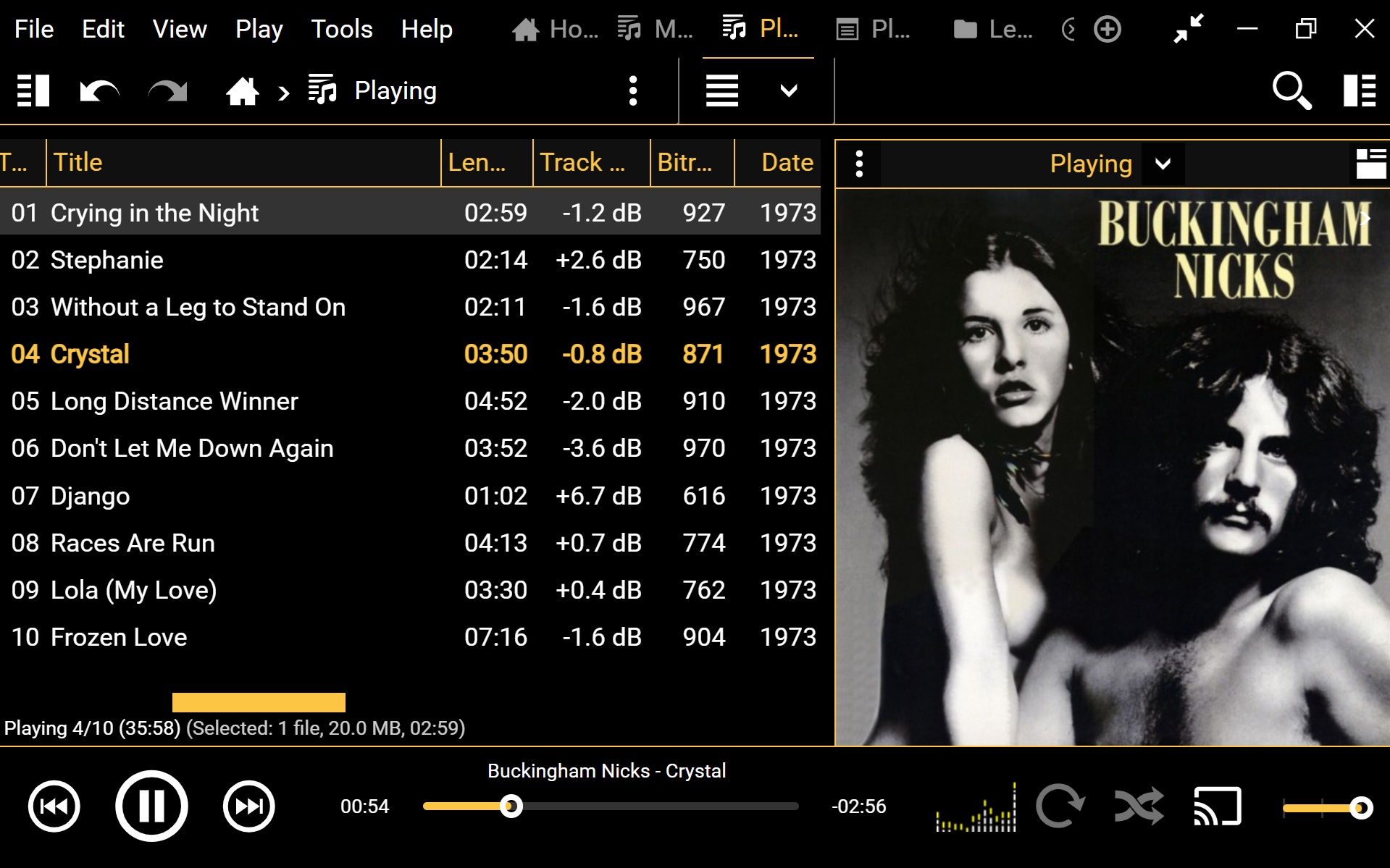
Task: Click the Playing 4/10 status text
Action: coord(92,728)
